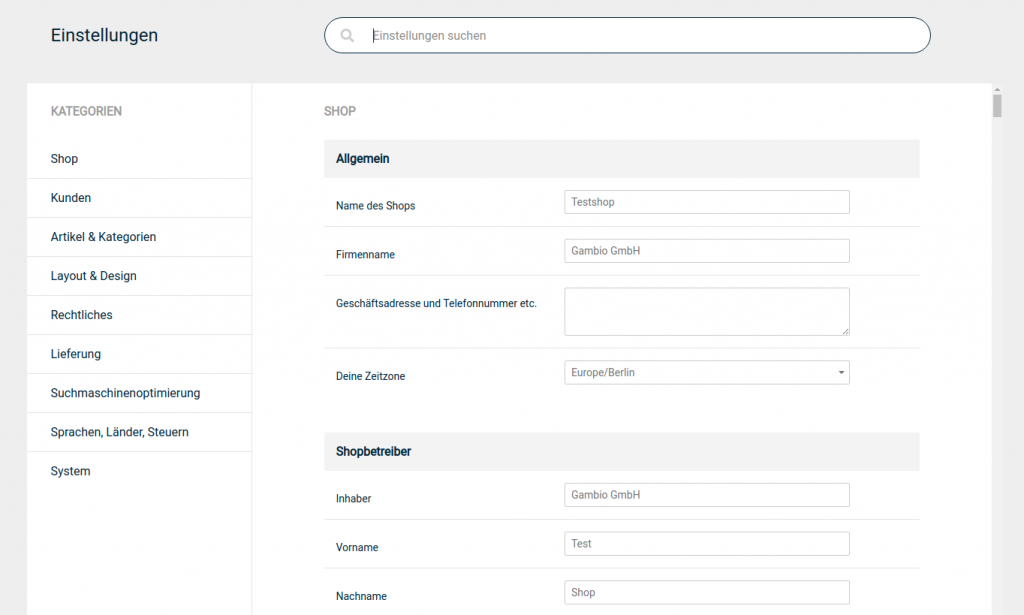Select the System category
This screenshot has width=1024, height=615.
click(x=70, y=471)
